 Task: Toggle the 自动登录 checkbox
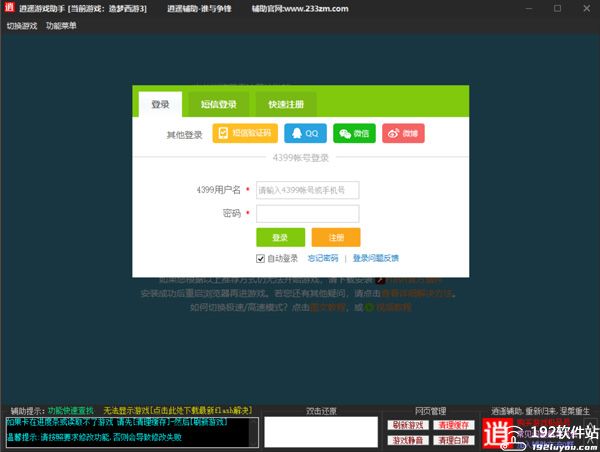tap(260, 259)
